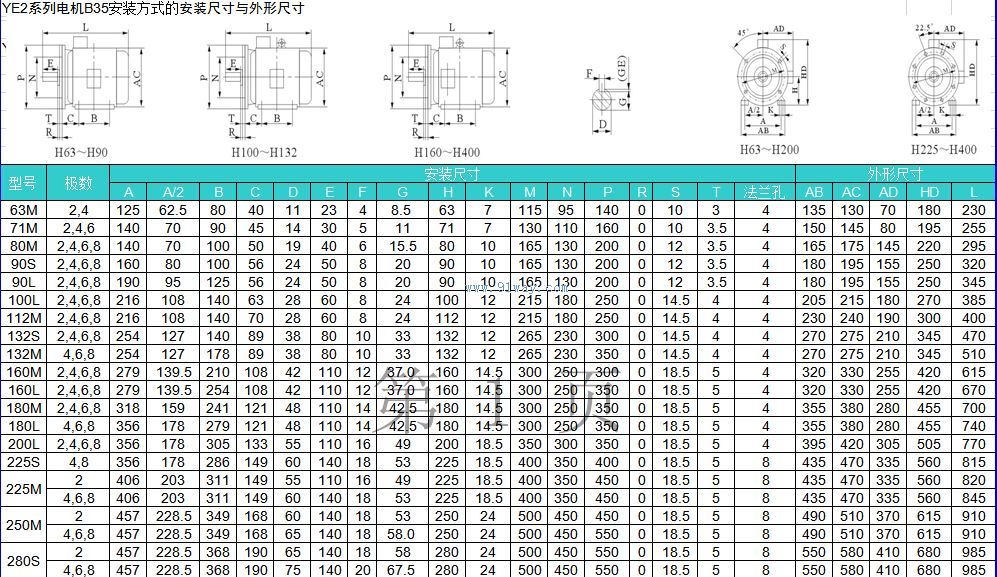Viewport: 997px width, 577px height.
Task: Click the A/2 column header
Action: (x=173, y=192)
